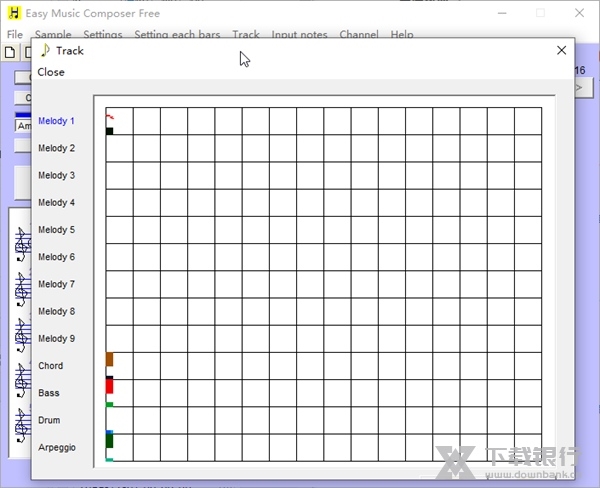
Task: Choose the Chord track label
Action: [x=51, y=366]
